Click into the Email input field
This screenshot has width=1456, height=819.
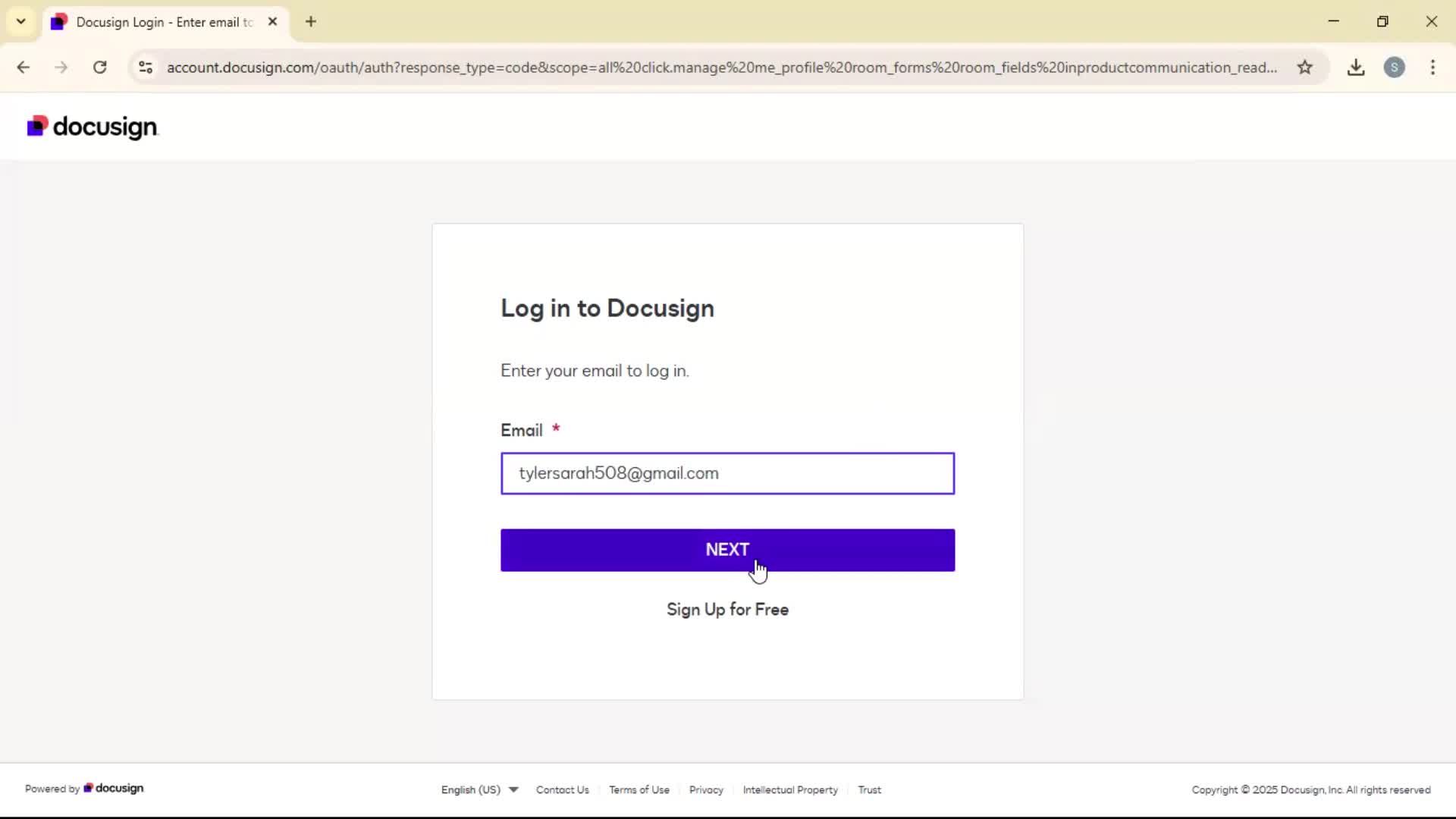(x=727, y=473)
